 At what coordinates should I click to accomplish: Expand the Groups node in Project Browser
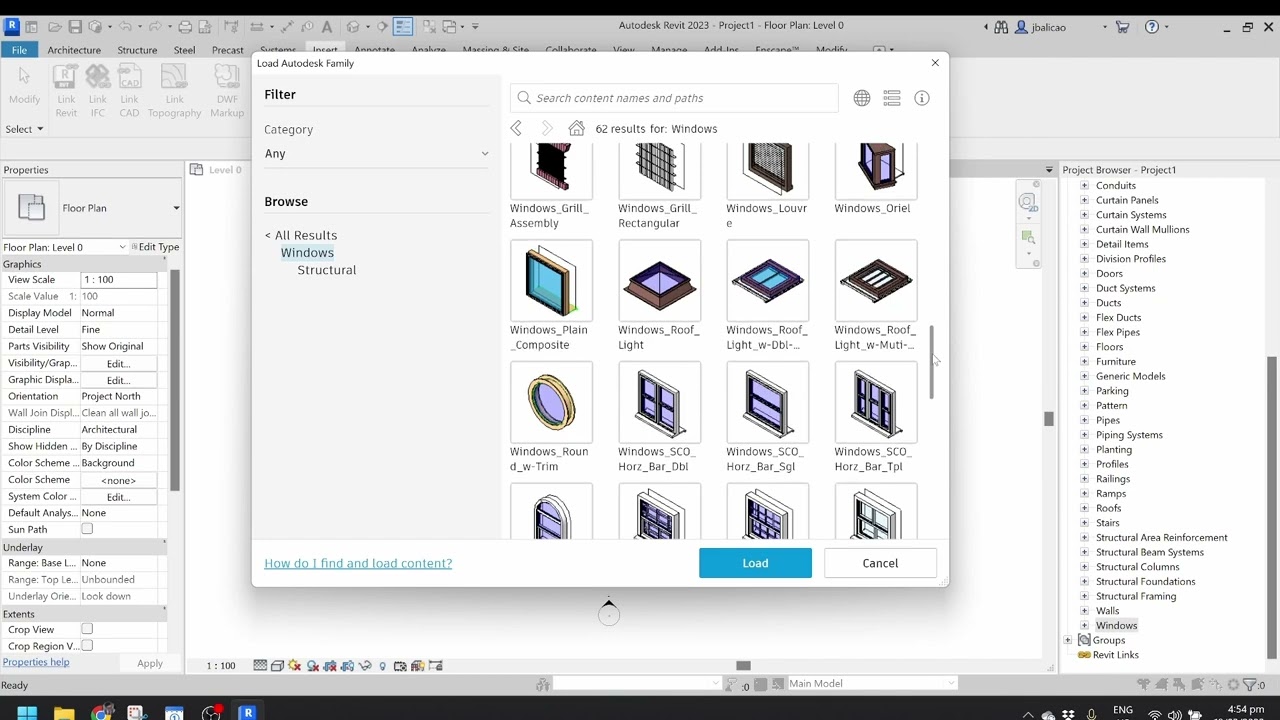[x=1068, y=640]
